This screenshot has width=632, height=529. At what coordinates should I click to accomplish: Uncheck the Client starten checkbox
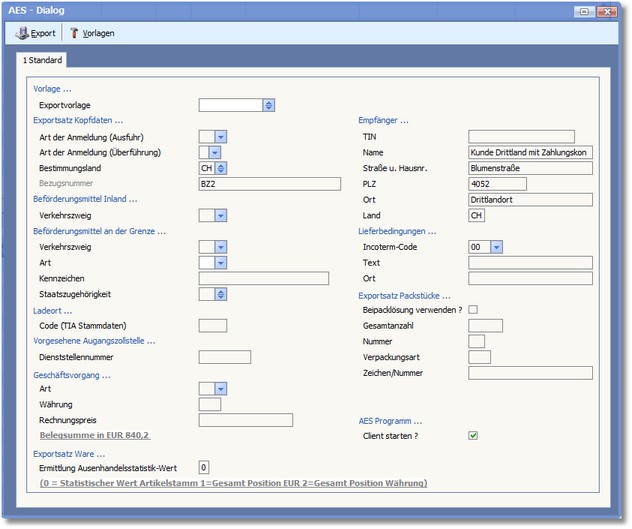pyautogui.click(x=473, y=436)
